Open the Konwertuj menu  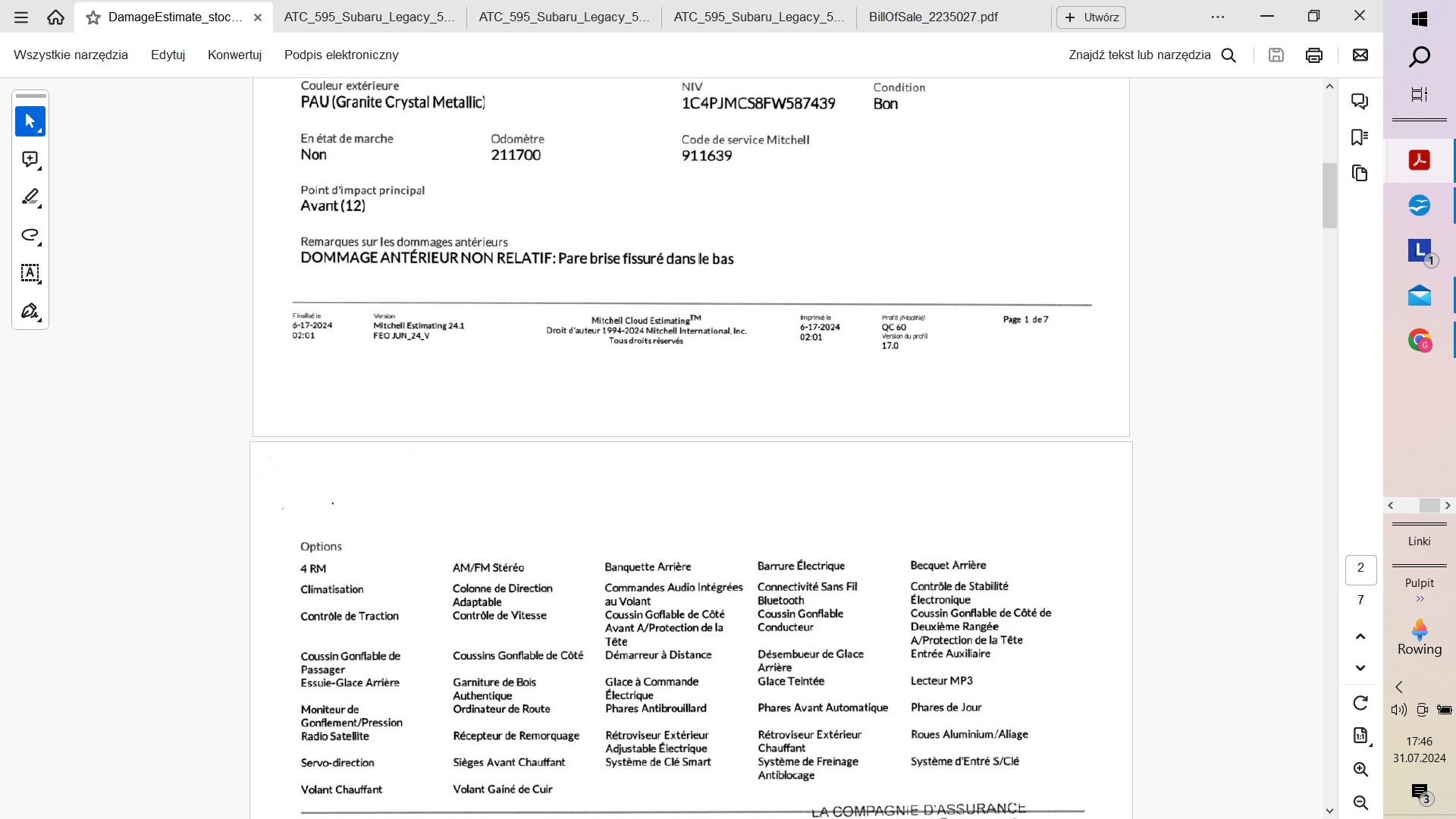(234, 55)
